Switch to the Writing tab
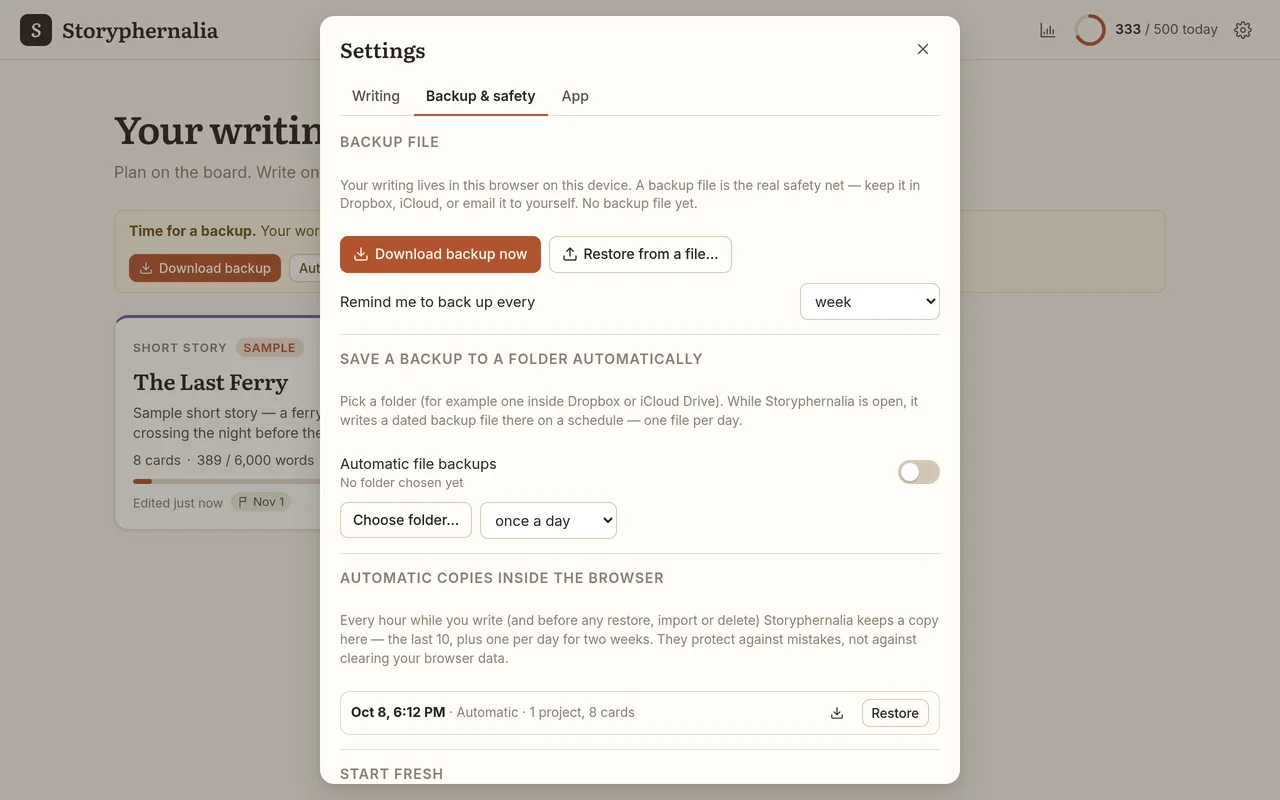Image resolution: width=1280 pixels, height=800 pixels. (x=376, y=96)
